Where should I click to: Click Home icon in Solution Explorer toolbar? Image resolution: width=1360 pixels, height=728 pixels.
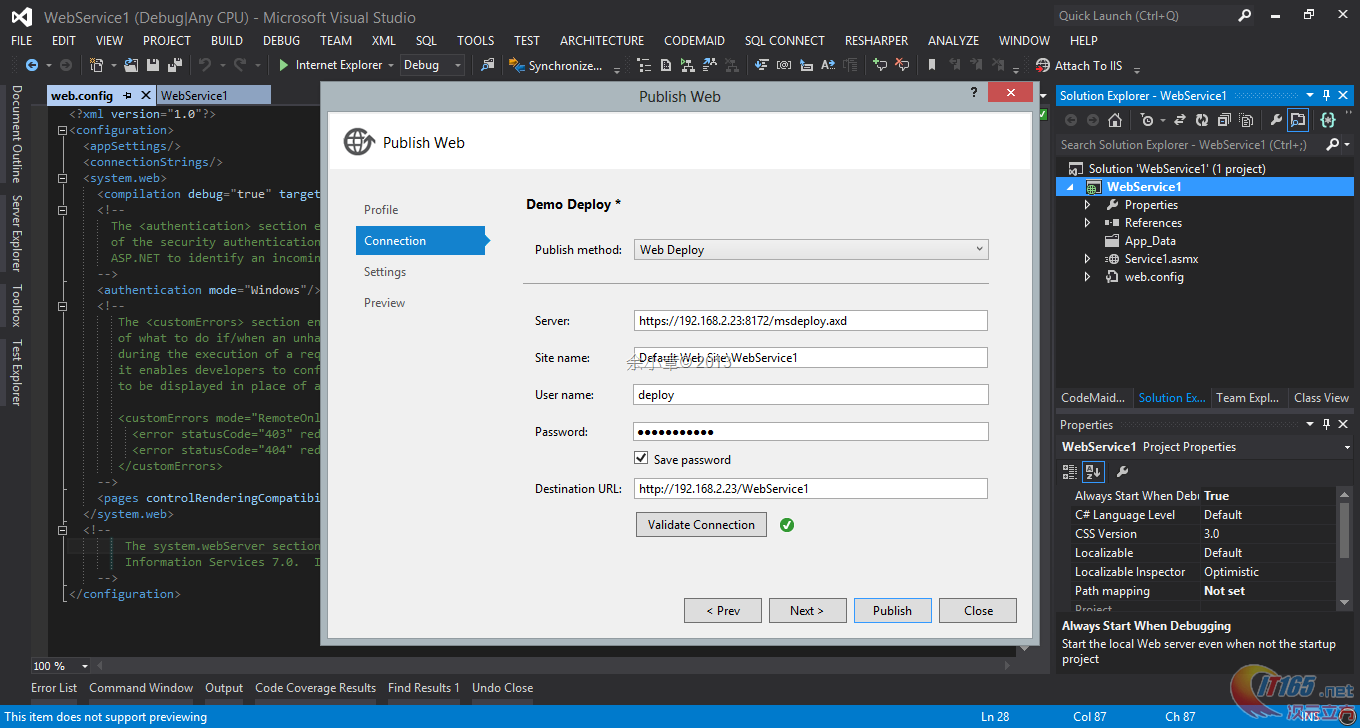point(1115,120)
